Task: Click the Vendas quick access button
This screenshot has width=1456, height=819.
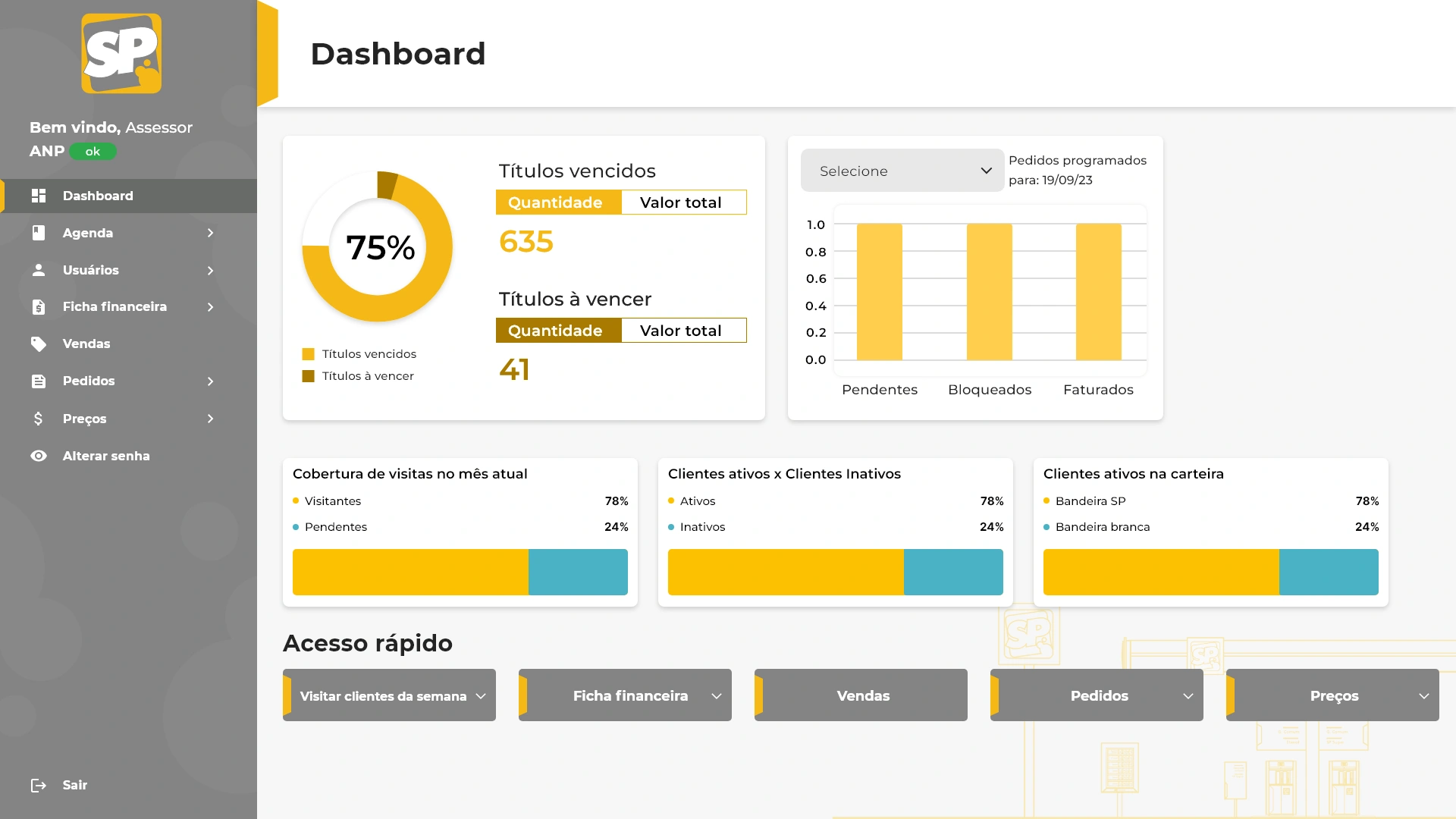Action: point(862,695)
